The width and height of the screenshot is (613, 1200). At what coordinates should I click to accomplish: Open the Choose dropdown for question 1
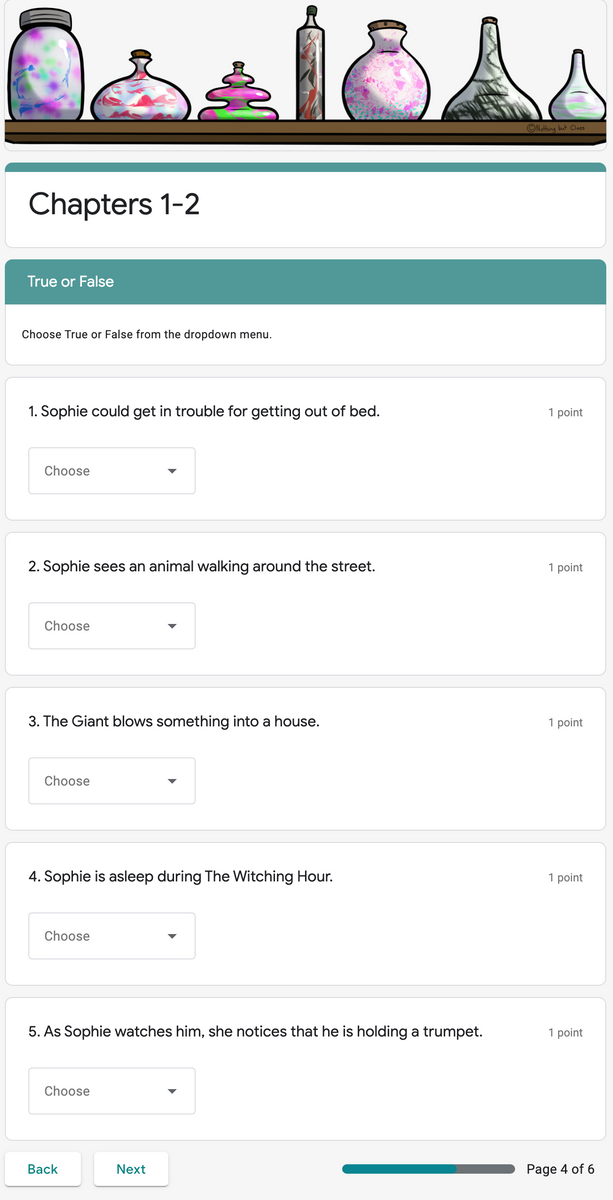pos(111,470)
